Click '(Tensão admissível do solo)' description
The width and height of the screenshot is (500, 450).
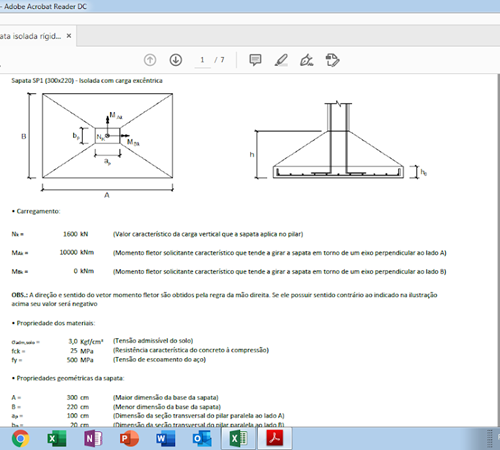pyautogui.click(x=153, y=341)
